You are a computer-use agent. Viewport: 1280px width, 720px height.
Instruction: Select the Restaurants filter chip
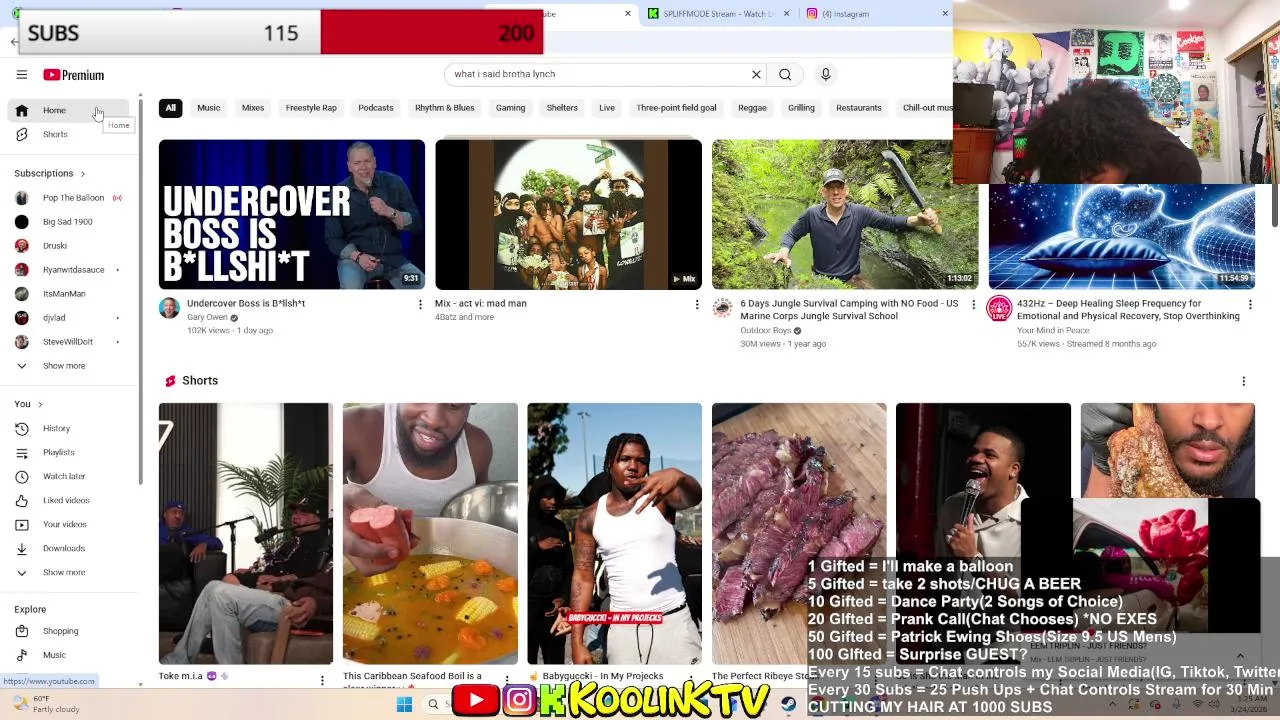[x=859, y=108]
